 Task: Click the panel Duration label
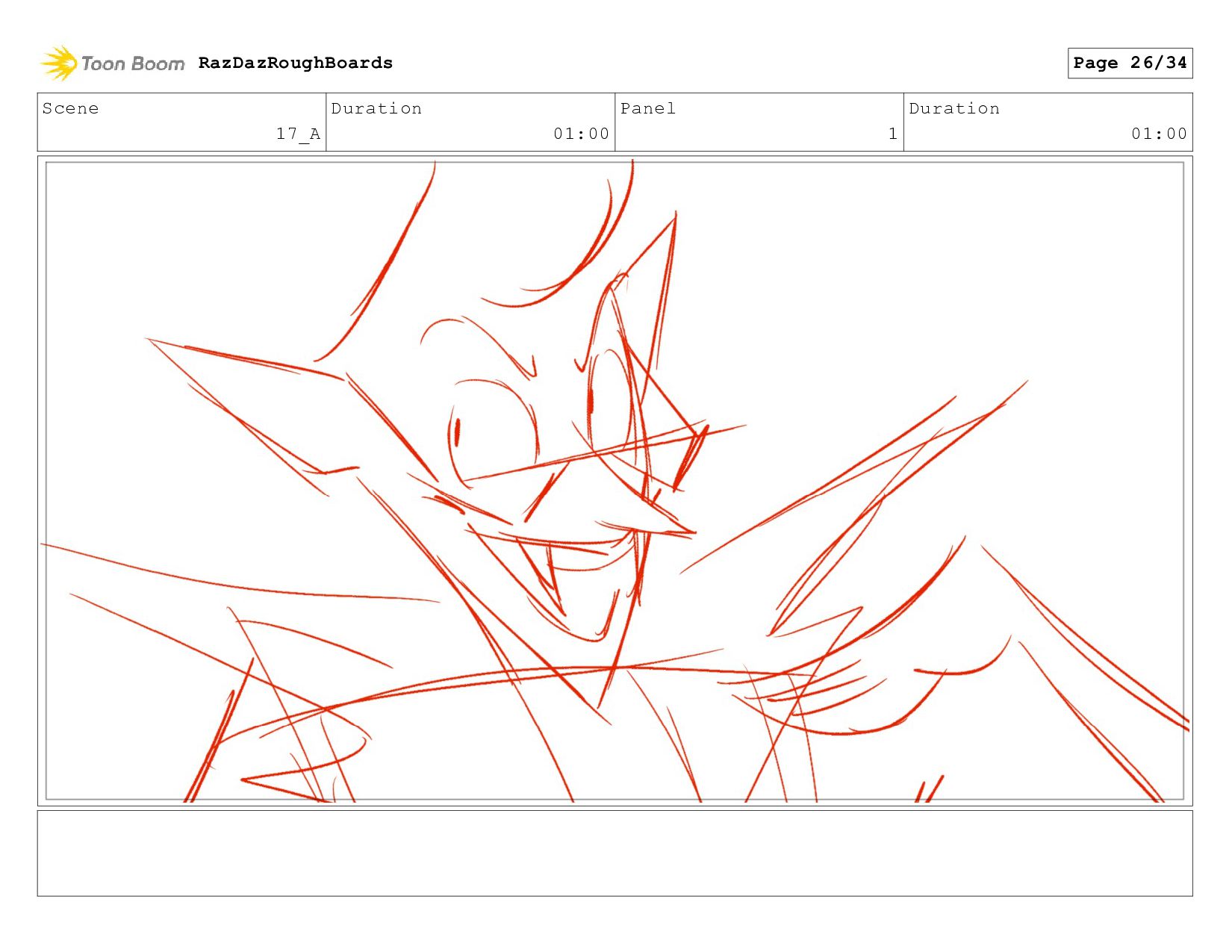(954, 108)
